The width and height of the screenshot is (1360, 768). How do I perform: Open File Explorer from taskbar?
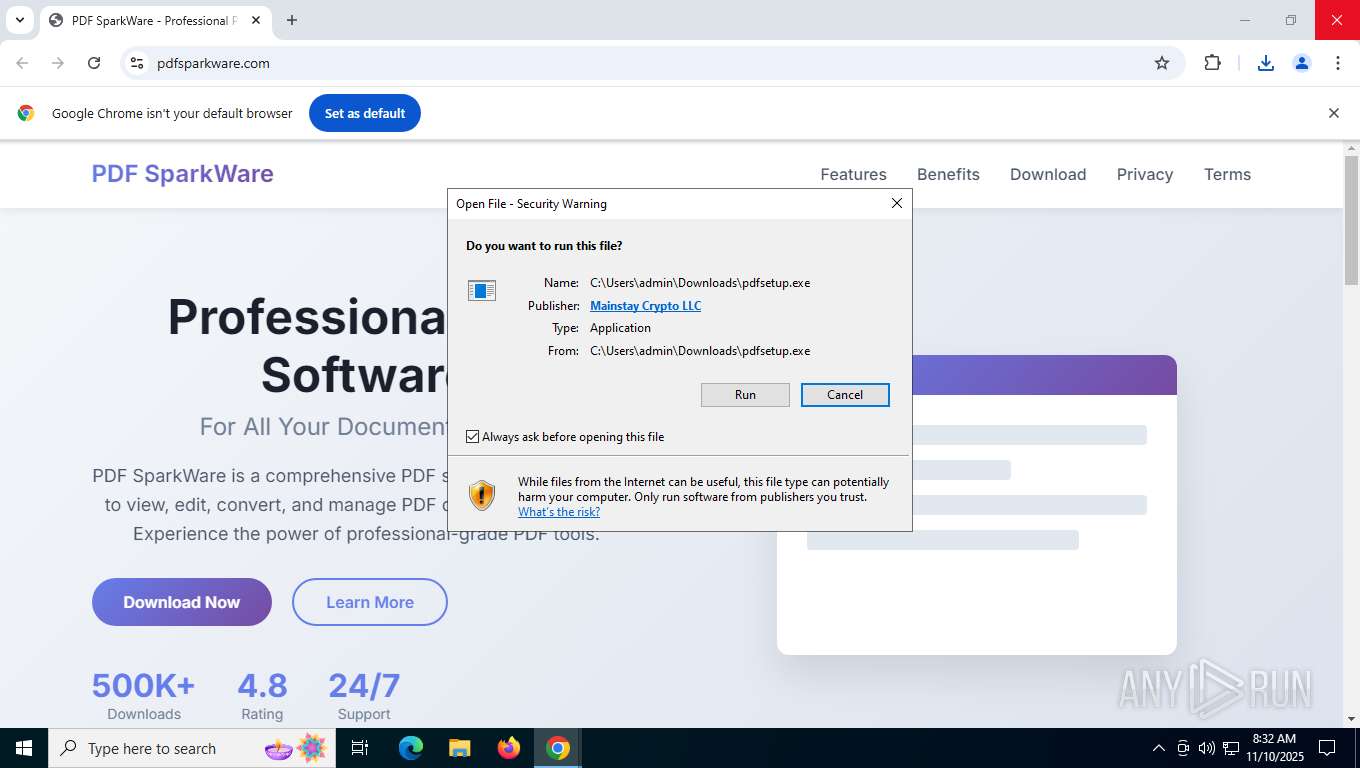point(460,748)
